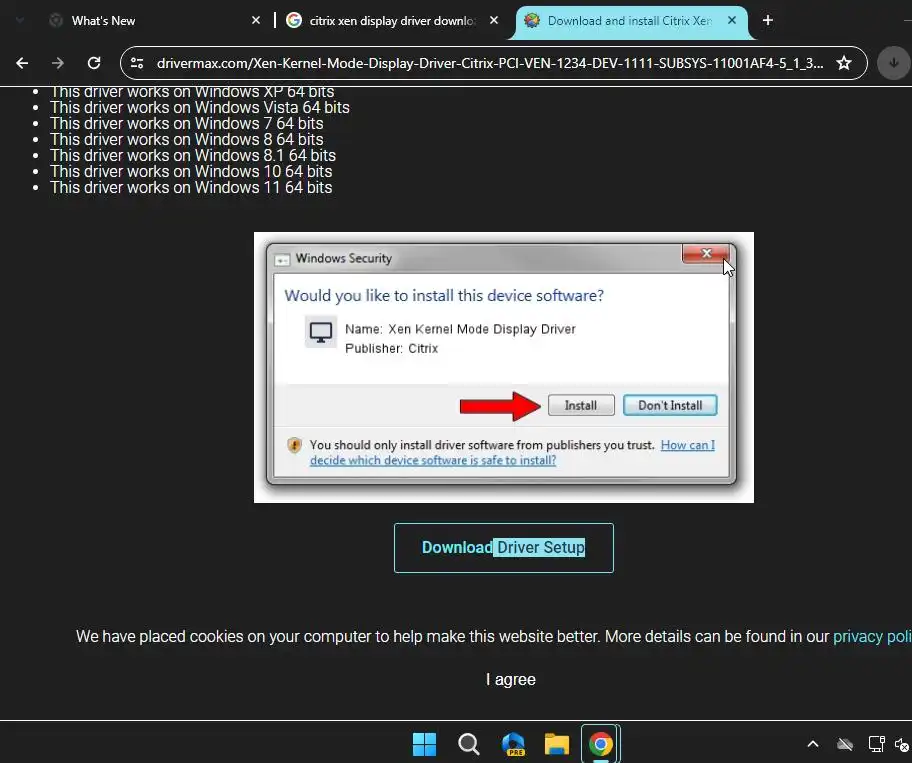Open the Windows Start menu
912x763 pixels.
[424, 744]
